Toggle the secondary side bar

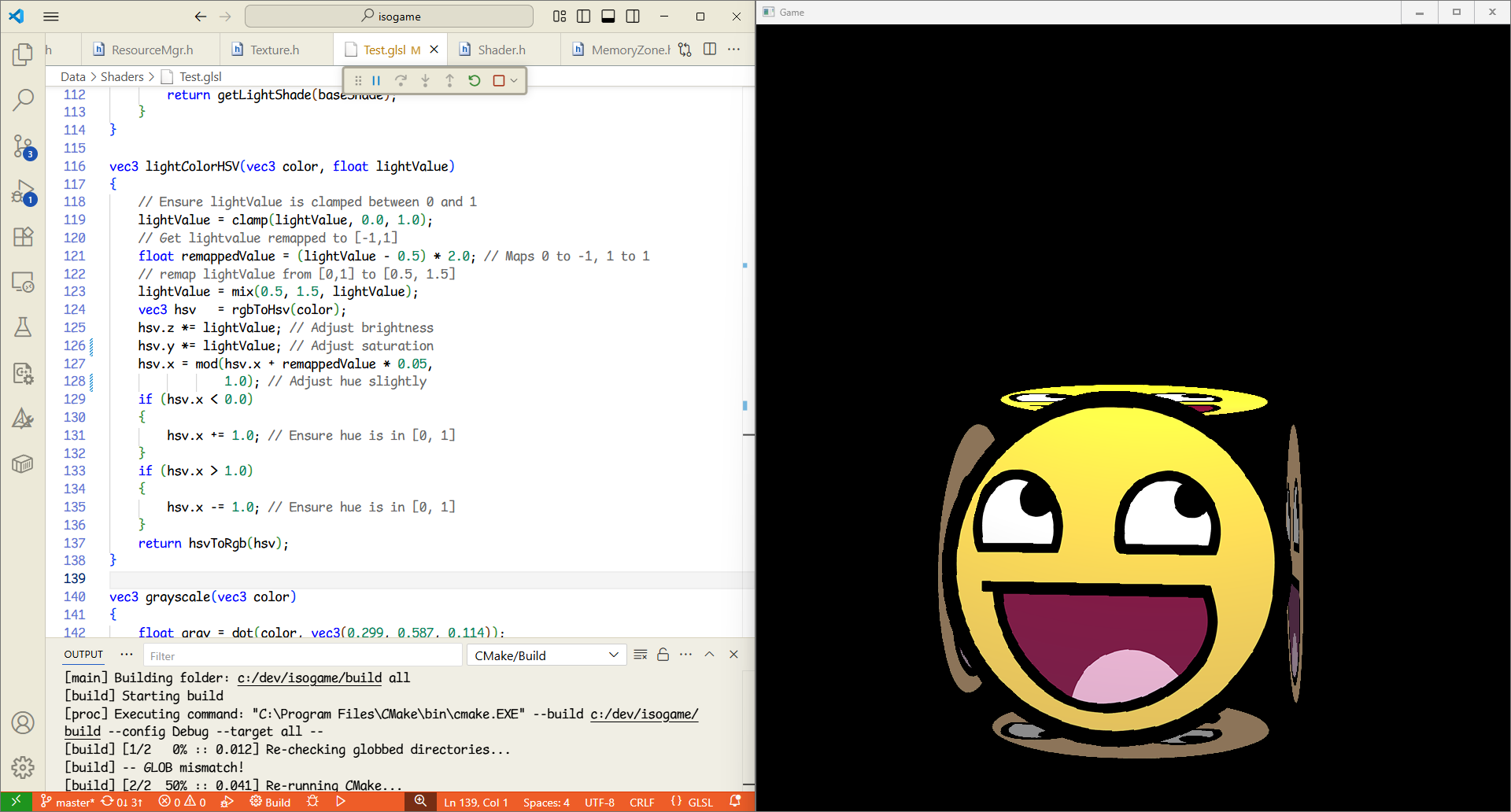point(633,17)
